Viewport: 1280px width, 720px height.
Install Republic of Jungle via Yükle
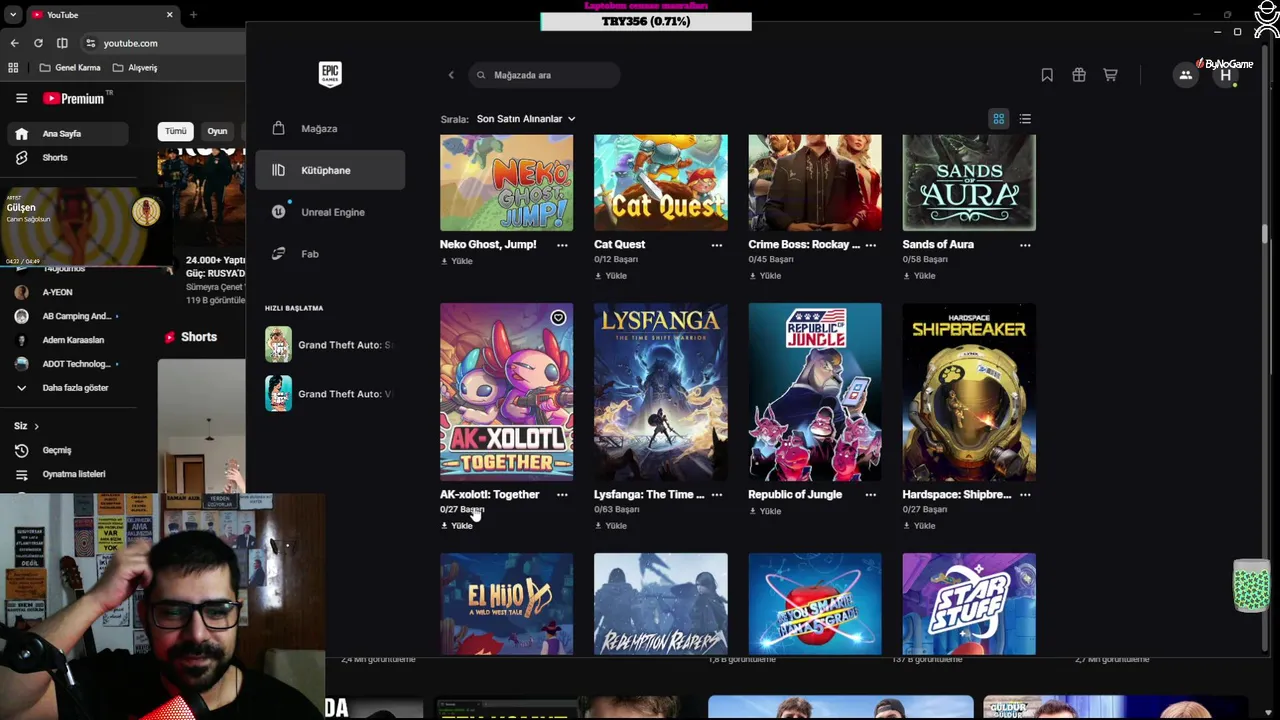tap(764, 511)
